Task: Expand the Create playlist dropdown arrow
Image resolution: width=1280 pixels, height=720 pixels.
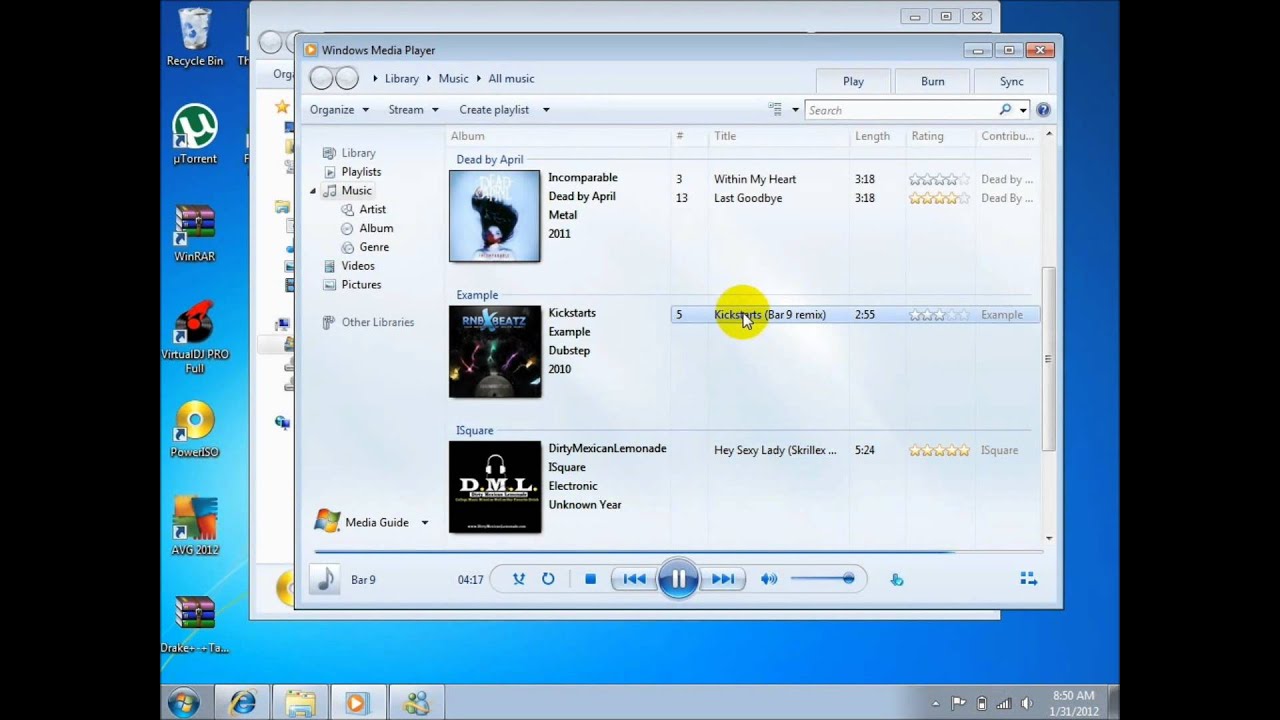Action: click(x=546, y=110)
